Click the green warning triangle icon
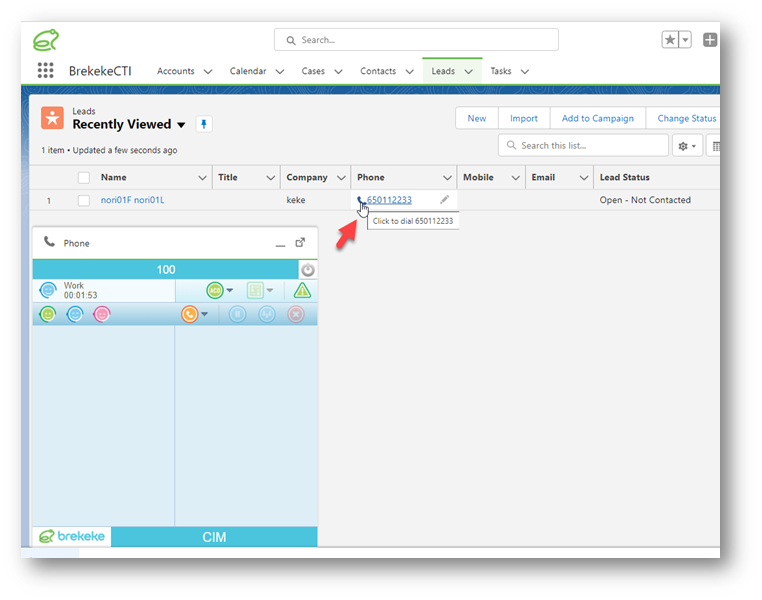 [x=302, y=291]
